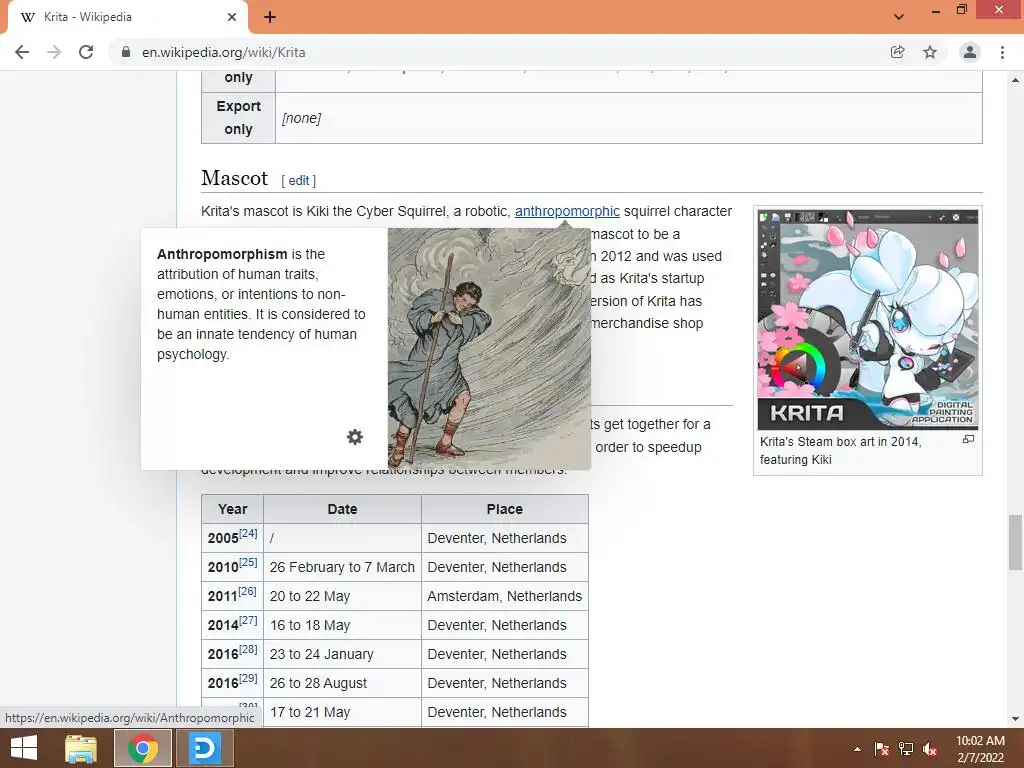Select the Amsterdam, Netherlands cell
The image size is (1024, 768).
[x=505, y=596]
